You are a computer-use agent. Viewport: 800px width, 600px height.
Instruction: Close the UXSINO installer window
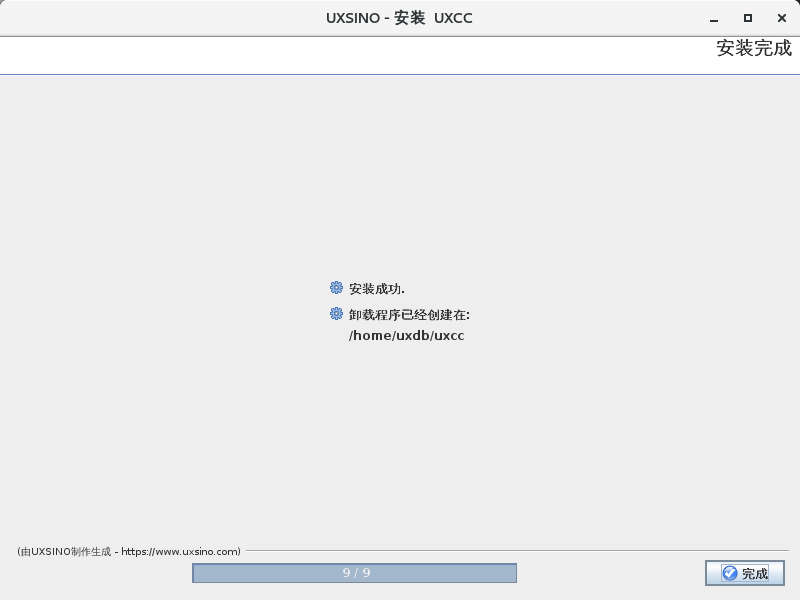click(x=782, y=18)
